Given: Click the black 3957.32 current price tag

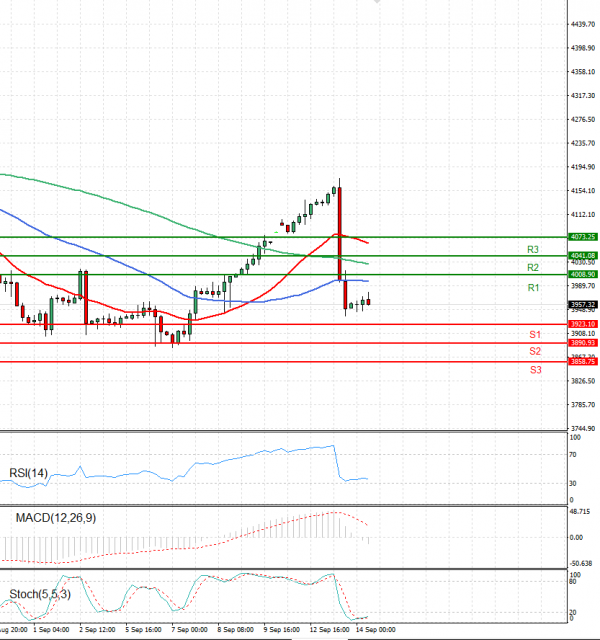Looking at the screenshot, I should coord(583,304).
